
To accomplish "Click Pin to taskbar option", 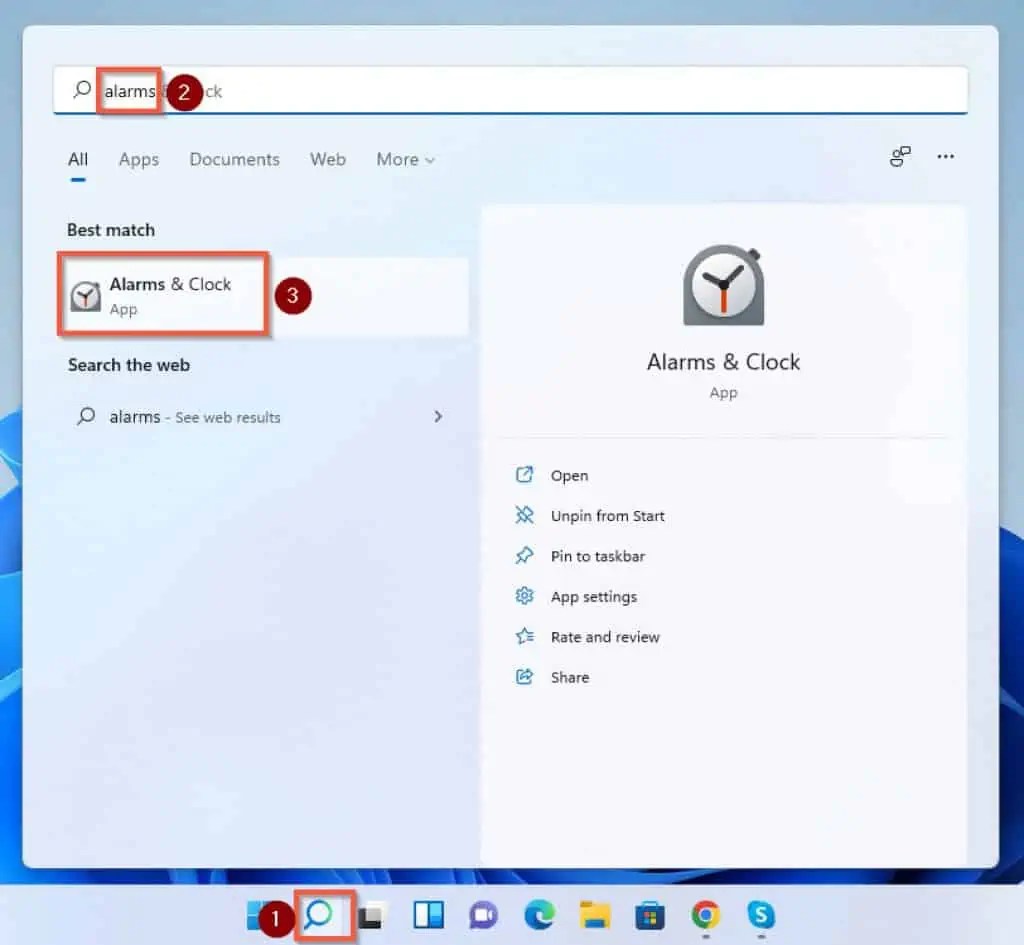I will tap(598, 556).
